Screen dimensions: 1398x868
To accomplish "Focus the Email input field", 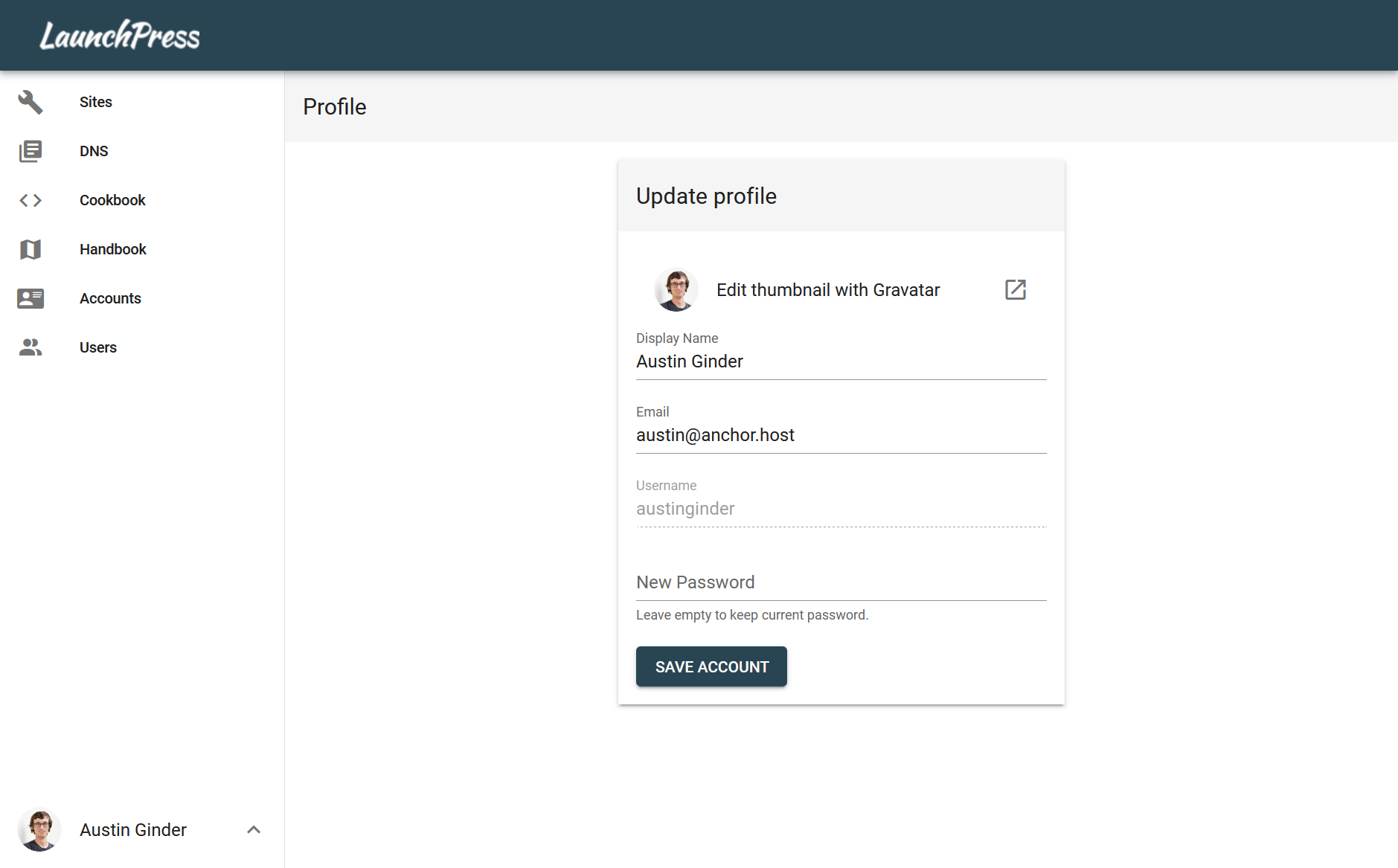I will (x=841, y=435).
